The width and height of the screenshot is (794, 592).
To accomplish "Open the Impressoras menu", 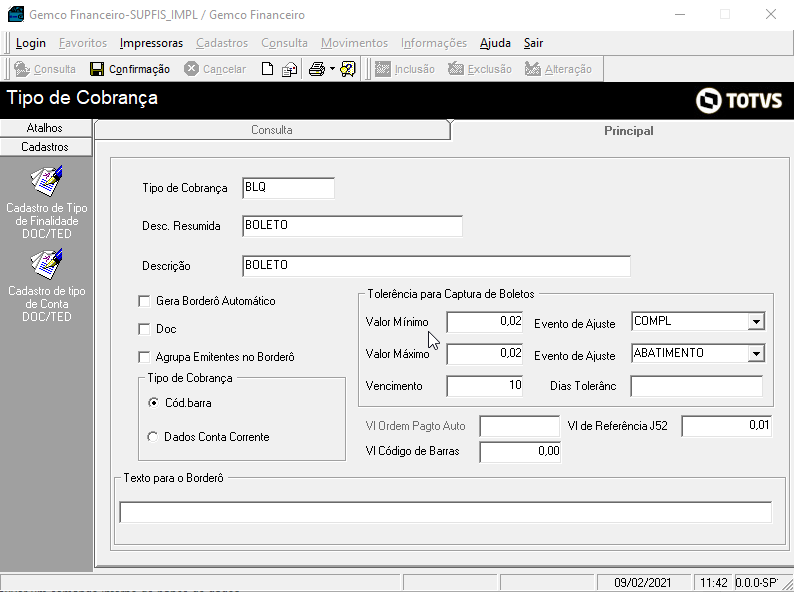I will (151, 43).
